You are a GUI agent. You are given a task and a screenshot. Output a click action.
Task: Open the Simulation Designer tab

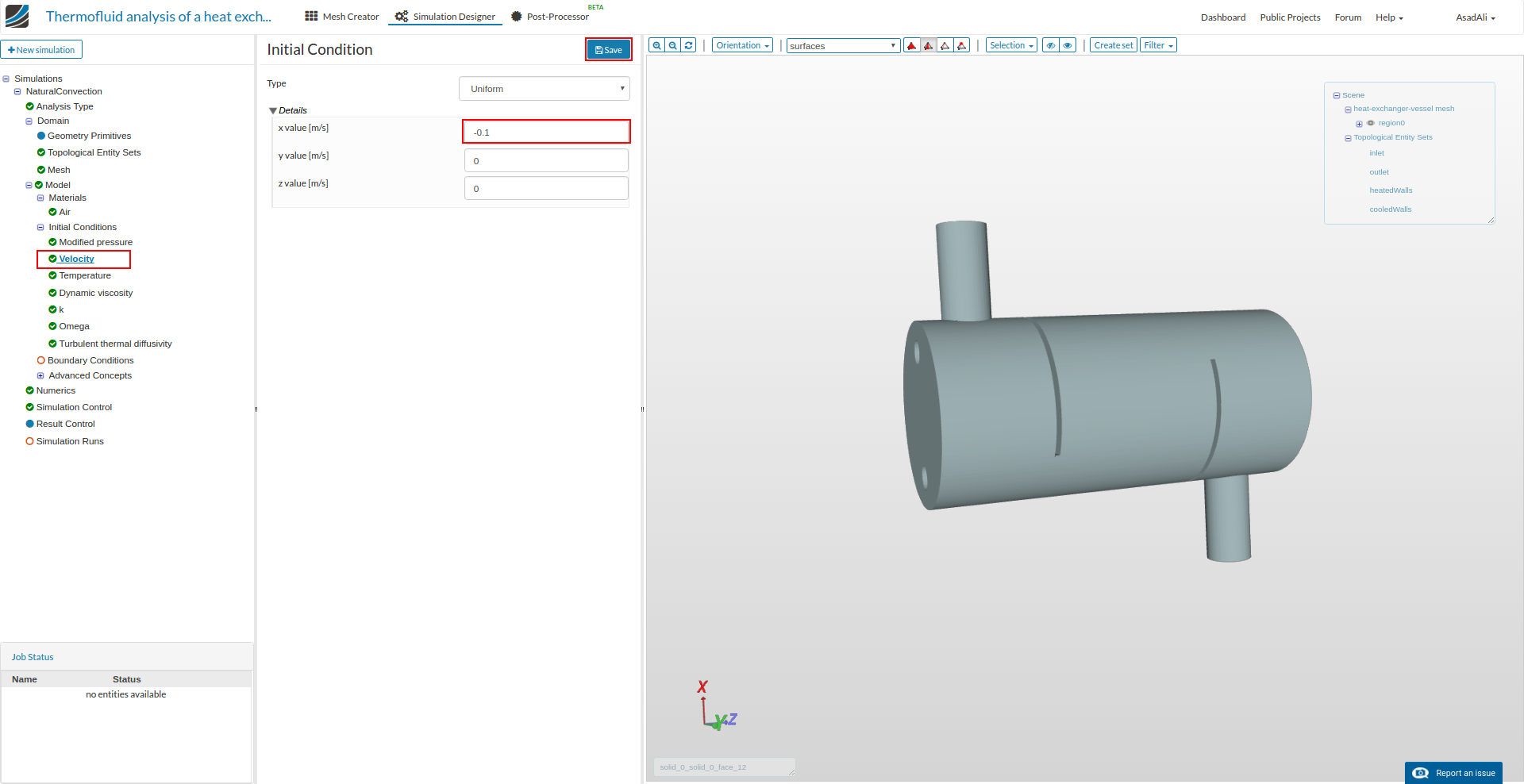click(x=445, y=17)
